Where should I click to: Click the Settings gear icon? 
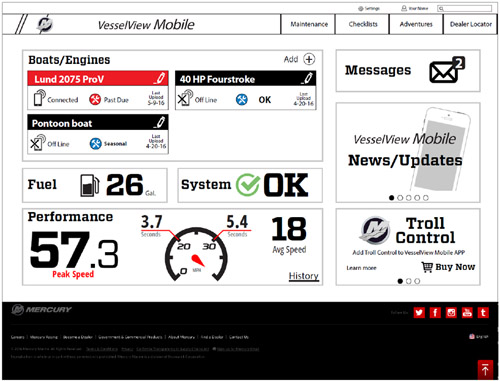coord(360,8)
